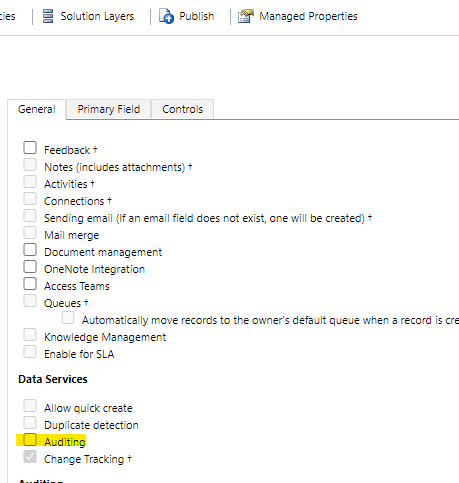This screenshot has height=483, width=459.
Task: Click the Feedback label
Action: tap(67, 150)
